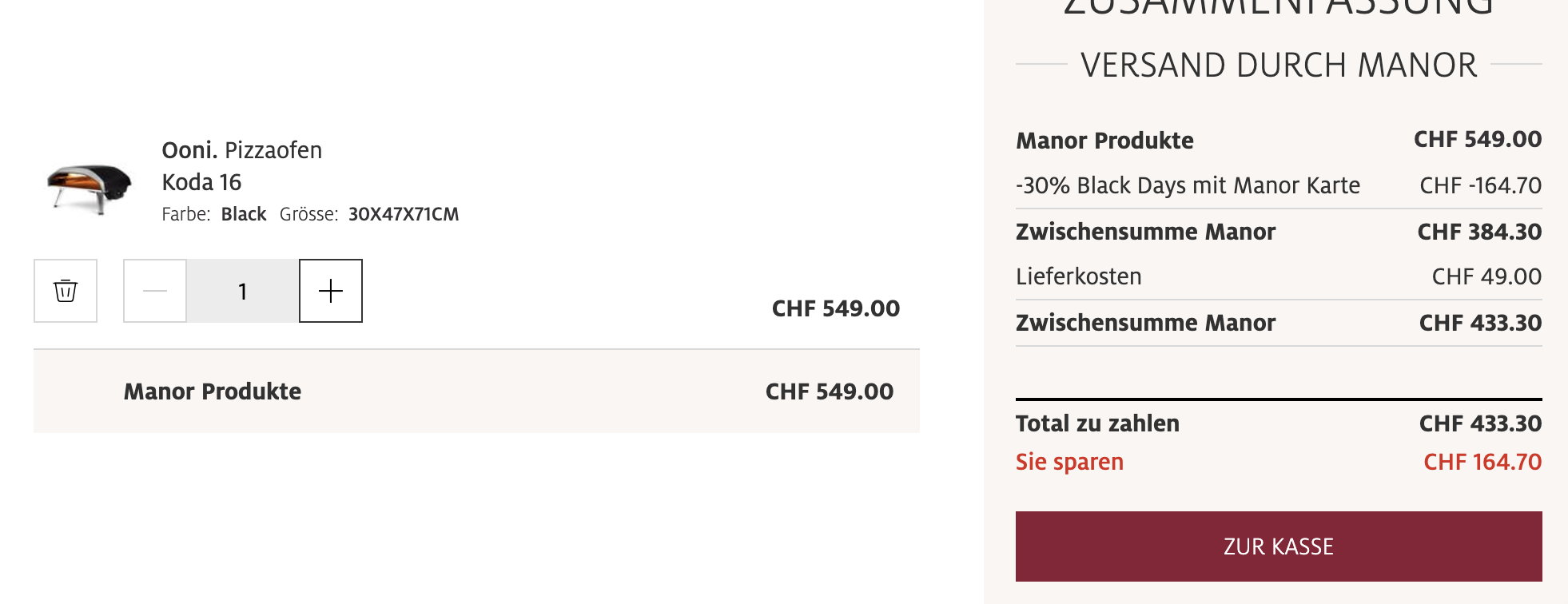Click the Total zu zahlen label
The width and height of the screenshot is (1568, 604).
click(x=1097, y=423)
